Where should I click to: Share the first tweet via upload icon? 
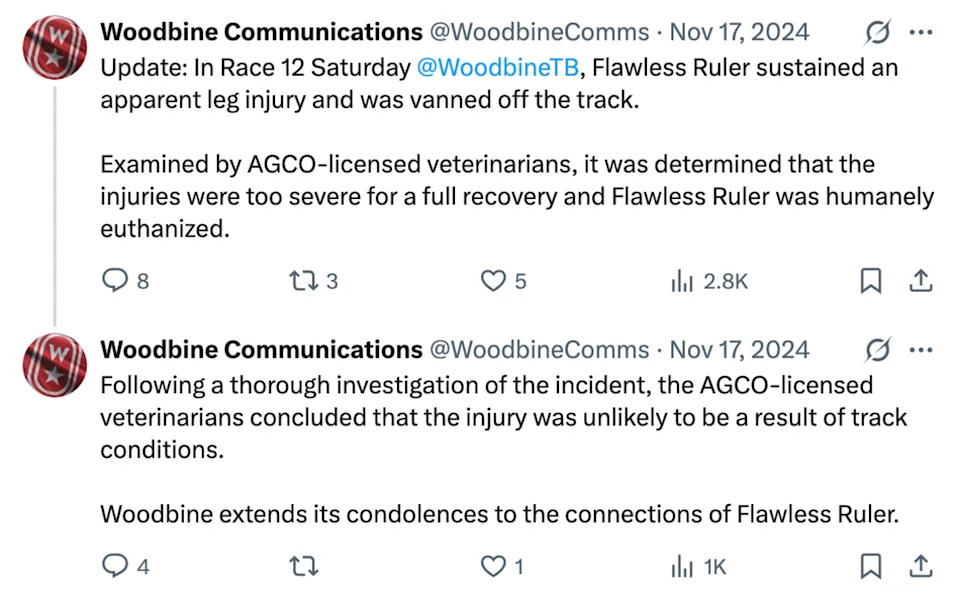point(920,281)
